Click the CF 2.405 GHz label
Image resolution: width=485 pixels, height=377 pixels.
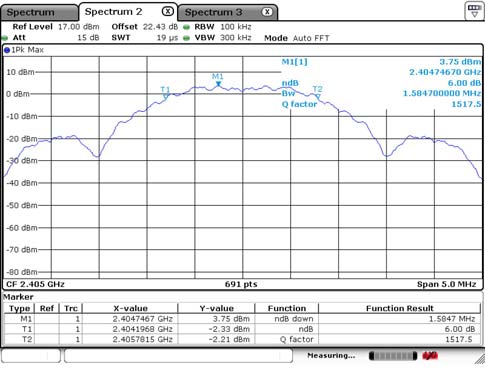pyautogui.click(x=35, y=284)
